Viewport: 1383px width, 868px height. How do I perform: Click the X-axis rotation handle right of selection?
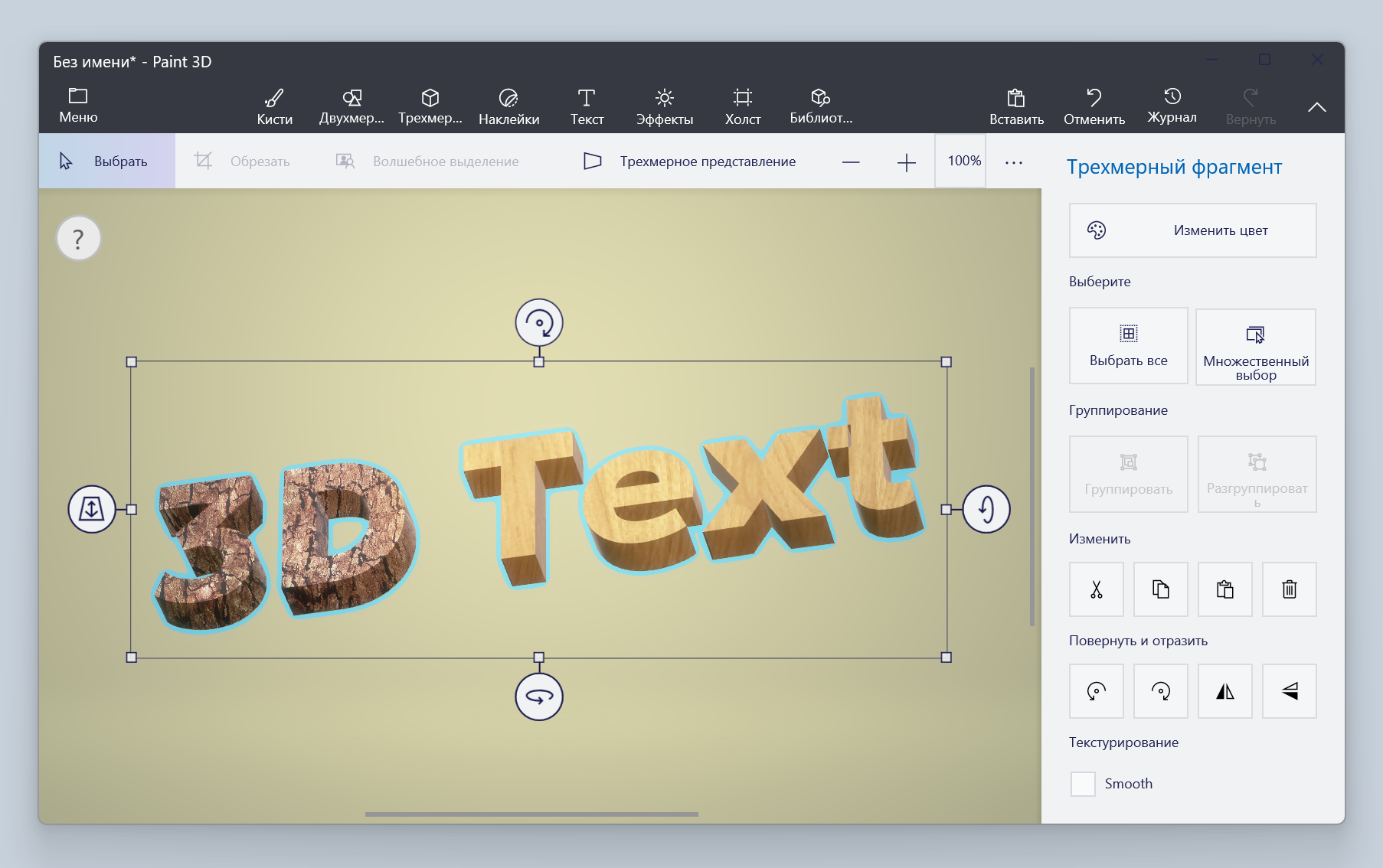click(986, 509)
